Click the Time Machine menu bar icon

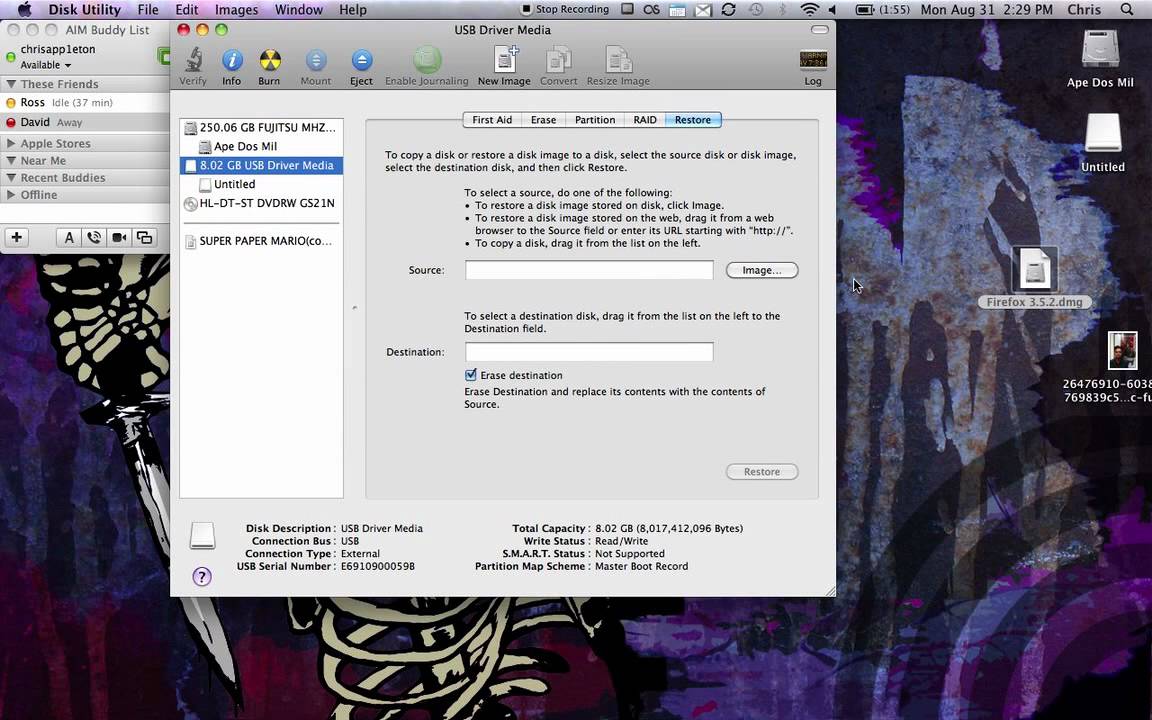click(x=755, y=10)
